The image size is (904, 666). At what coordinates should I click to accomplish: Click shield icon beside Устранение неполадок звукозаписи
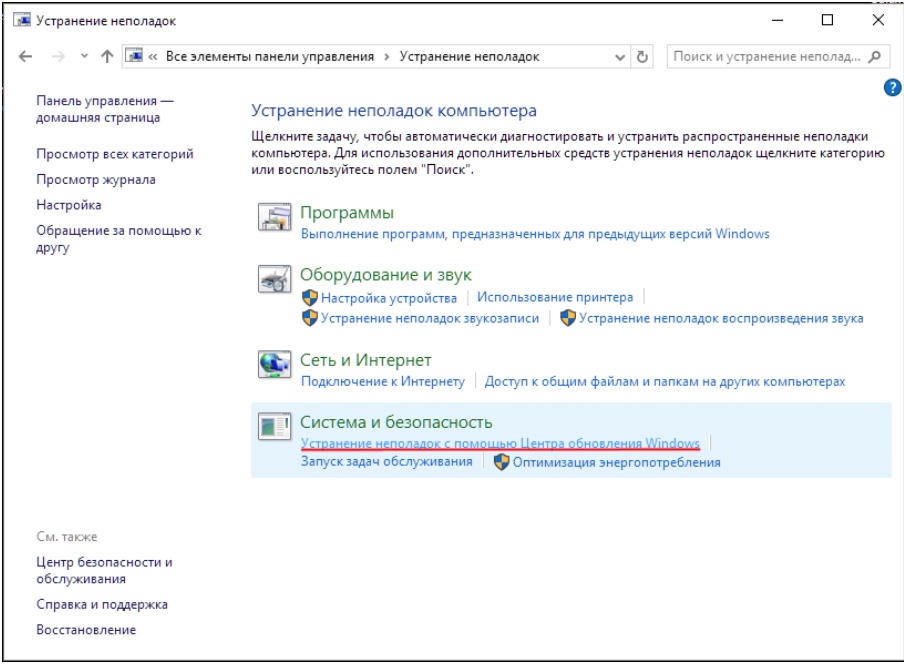[310, 318]
